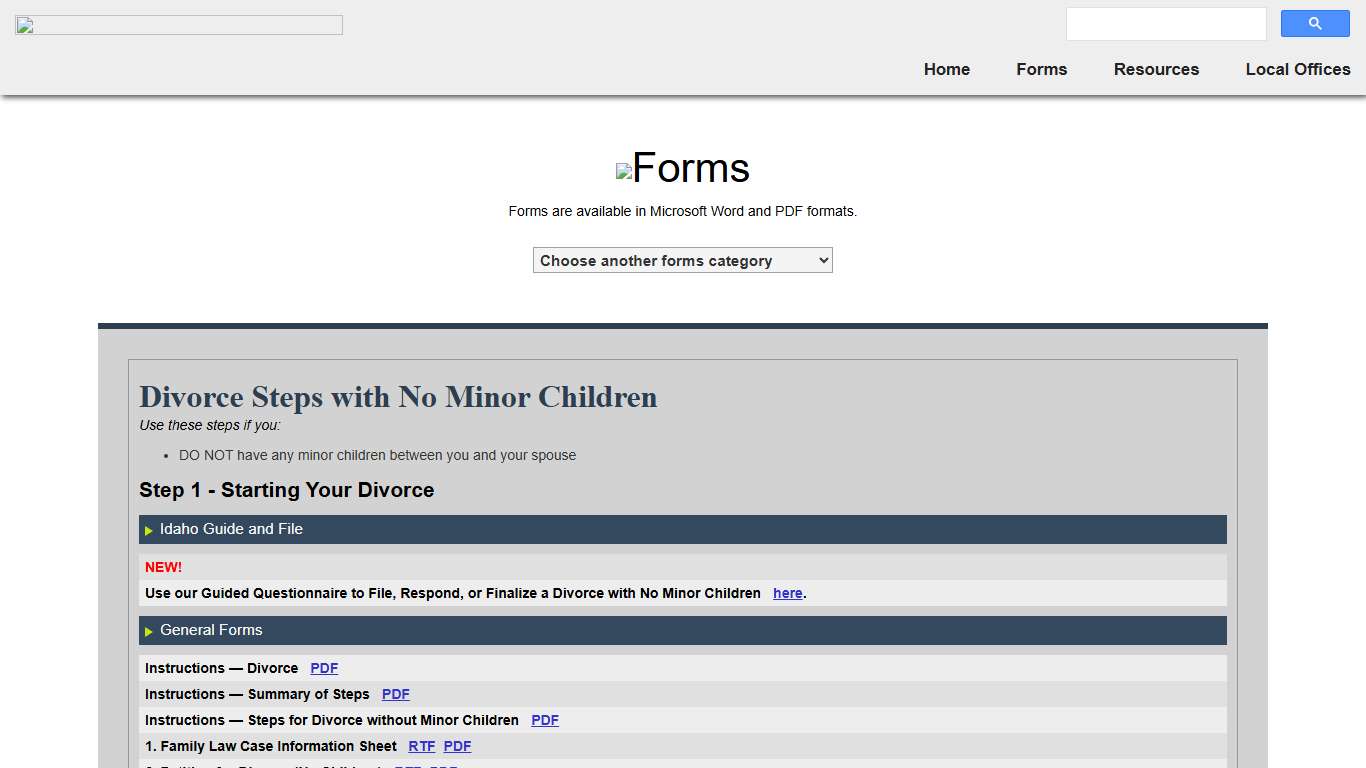The width and height of the screenshot is (1366, 768).
Task: Open Steps for Divorce without Minor Children PDF
Action: pyautogui.click(x=544, y=720)
